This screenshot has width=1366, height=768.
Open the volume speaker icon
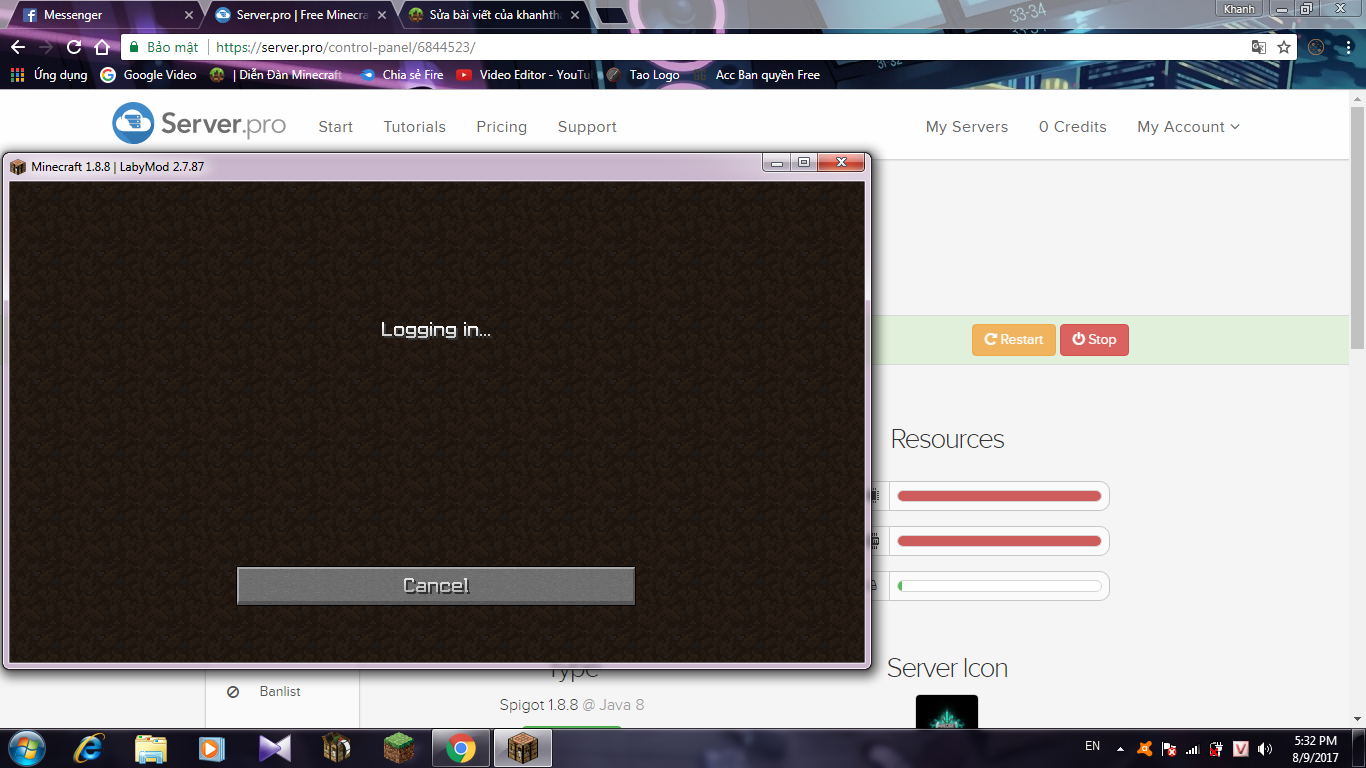1265,748
